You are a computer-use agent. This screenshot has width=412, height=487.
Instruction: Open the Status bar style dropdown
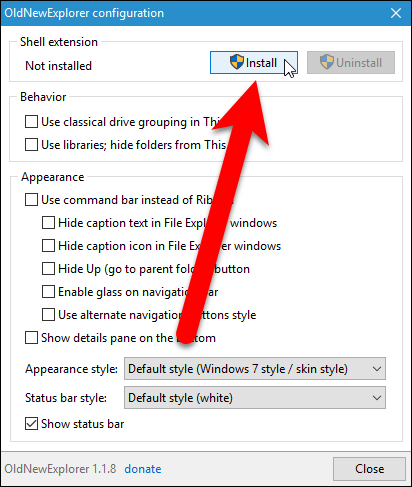255,398
